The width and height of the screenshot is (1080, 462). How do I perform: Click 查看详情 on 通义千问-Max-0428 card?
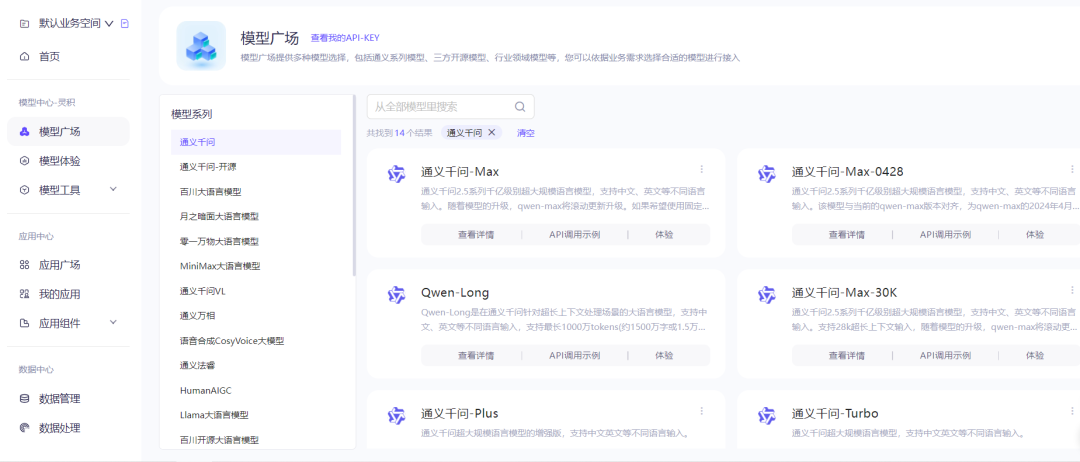click(x=847, y=235)
